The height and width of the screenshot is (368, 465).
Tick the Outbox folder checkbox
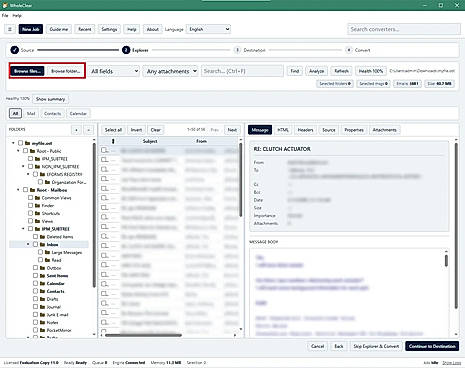click(35, 268)
